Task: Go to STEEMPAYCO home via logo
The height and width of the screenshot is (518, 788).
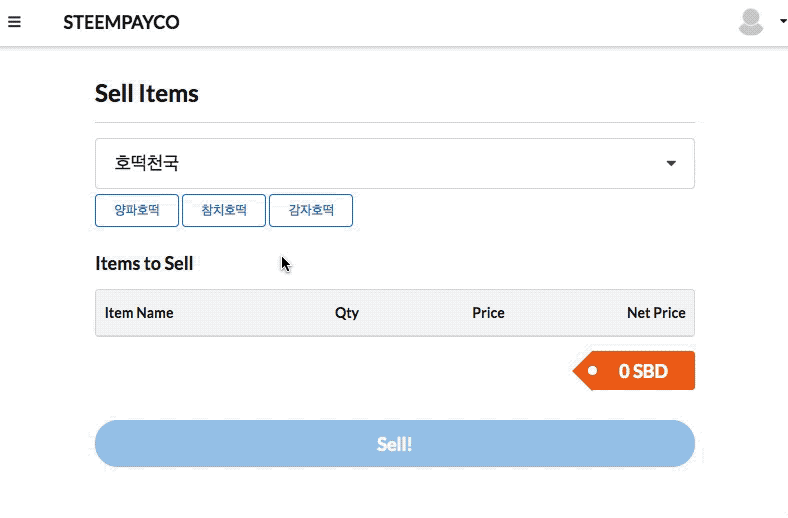Action: point(121,22)
